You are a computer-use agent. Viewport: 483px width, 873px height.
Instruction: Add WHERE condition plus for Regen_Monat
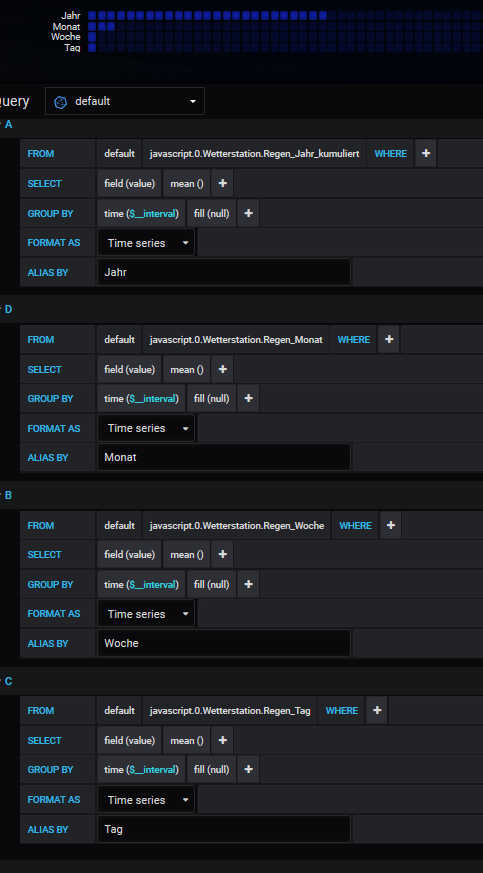(389, 340)
